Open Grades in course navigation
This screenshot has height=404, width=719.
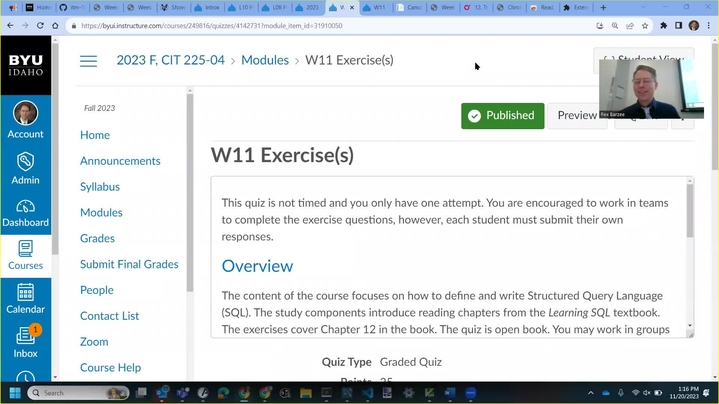[97, 238]
